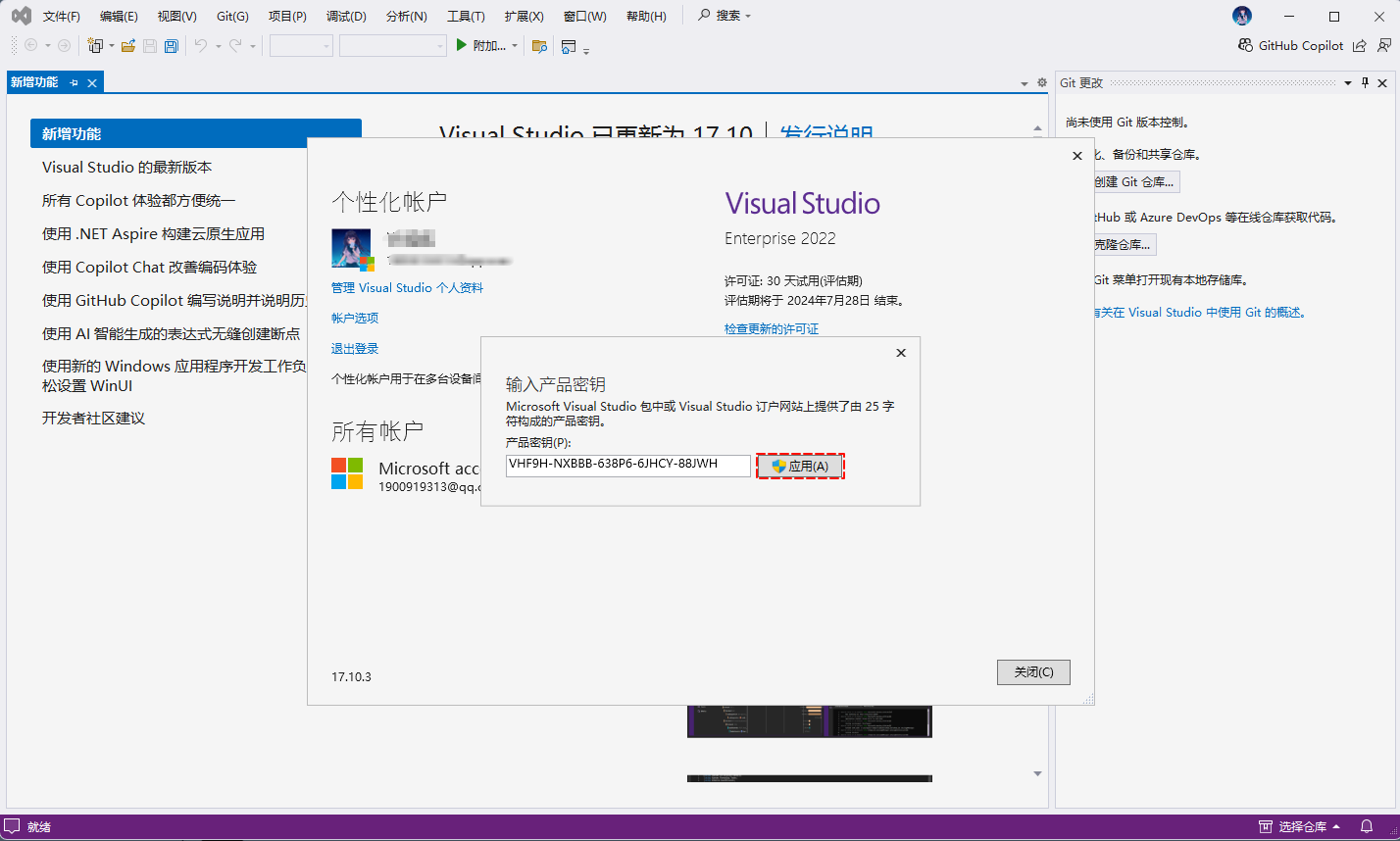Open the 选择仓库 repository picker in status bar
Viewport: 1400px width, 841px height.
point(1304,826)
